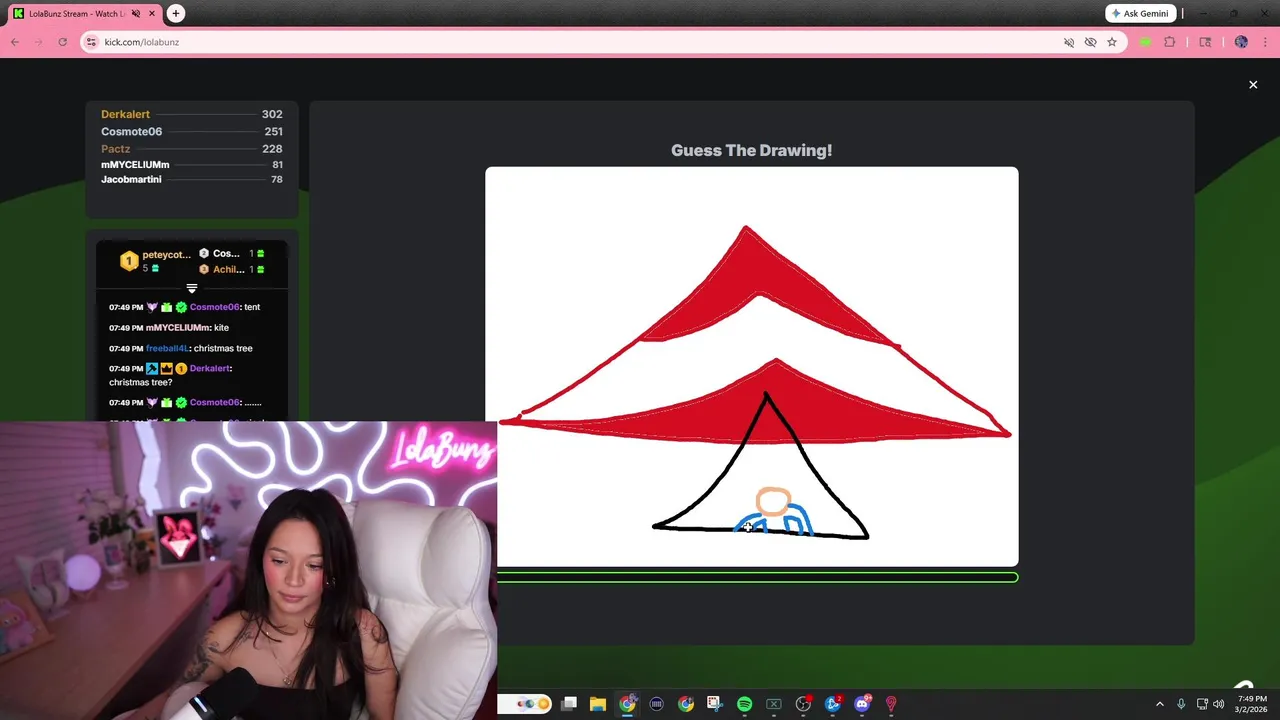Toggle the crossed-eye tracking protection icon

[x=1091, y=42]
